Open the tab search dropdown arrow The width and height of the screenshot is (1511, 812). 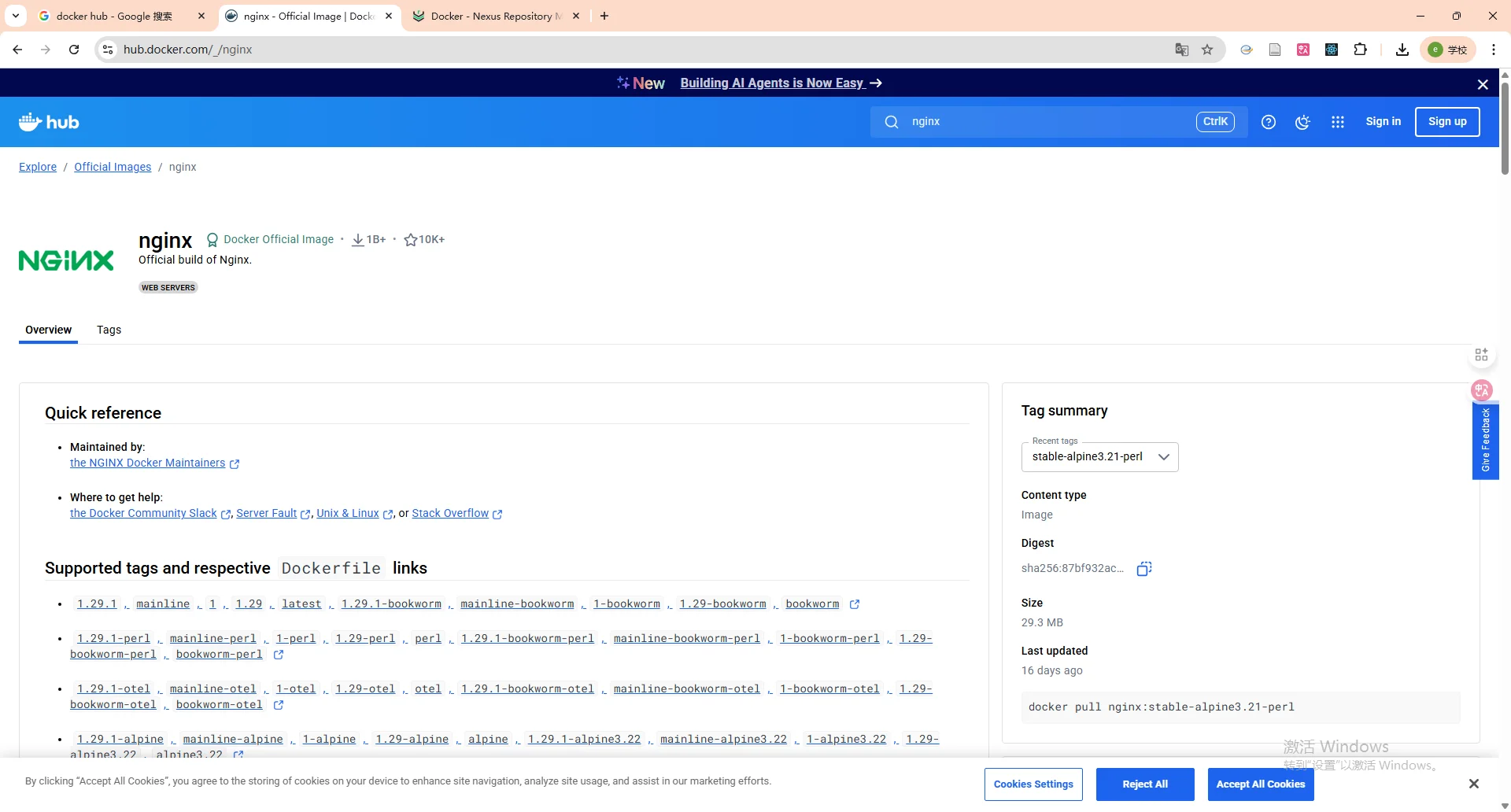16,16
